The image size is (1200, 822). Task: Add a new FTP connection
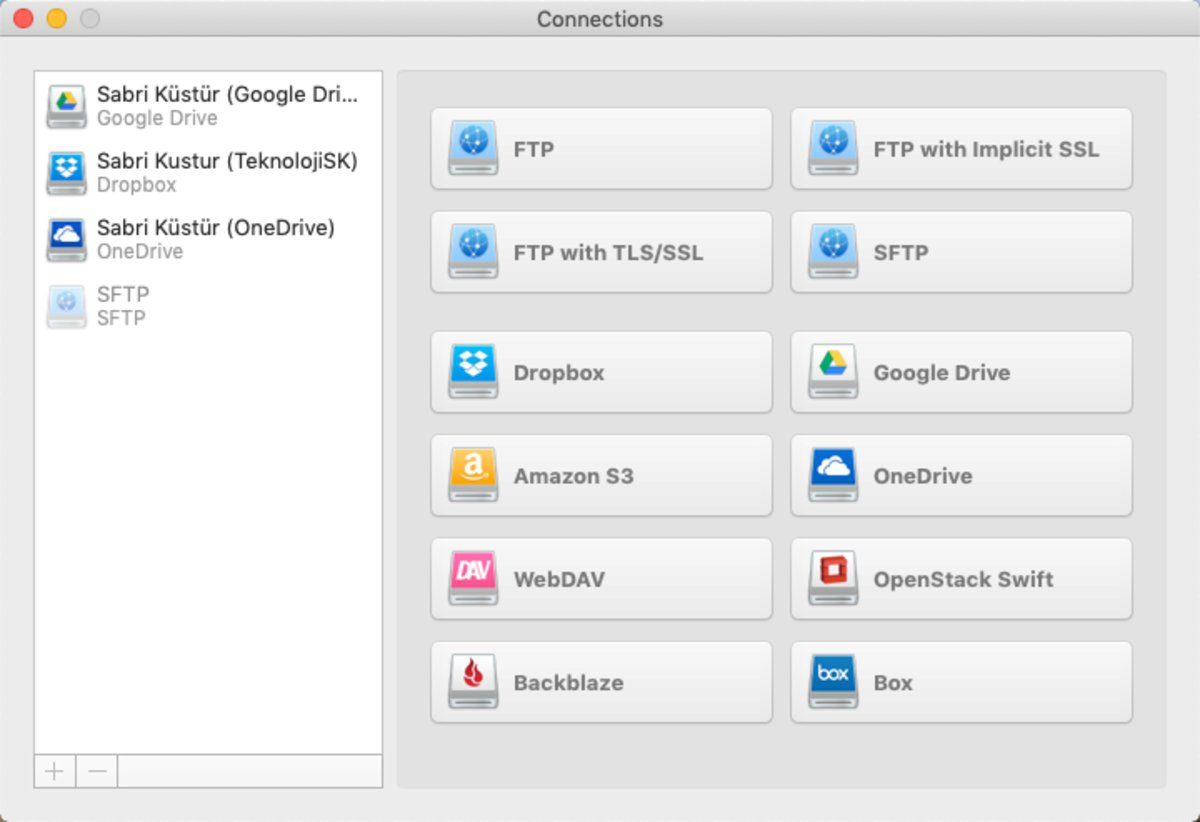pyautogui.click(x=601, y=149)
